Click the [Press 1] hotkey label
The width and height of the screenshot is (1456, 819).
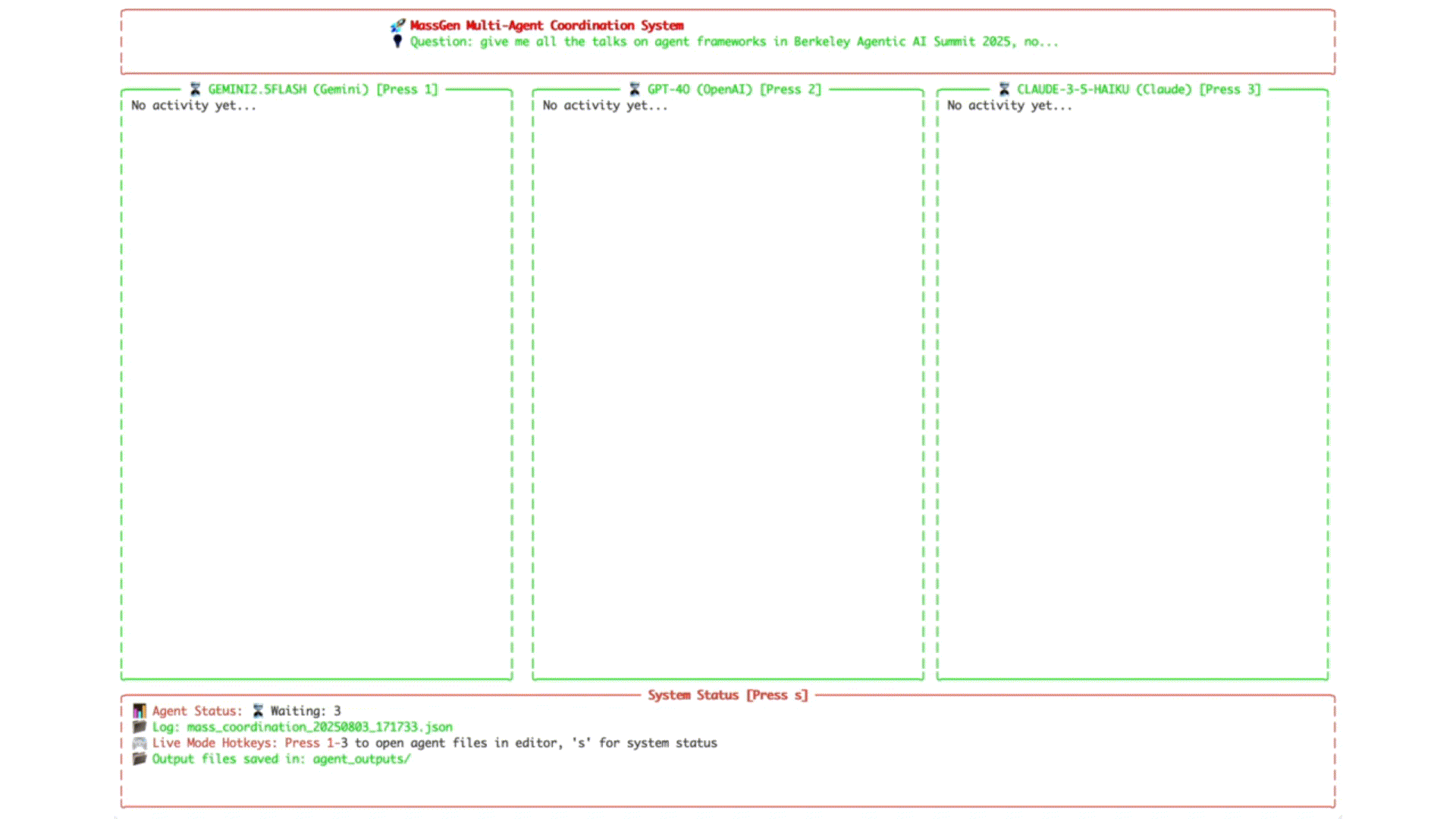pyautogui.click(x=407, y=89)
